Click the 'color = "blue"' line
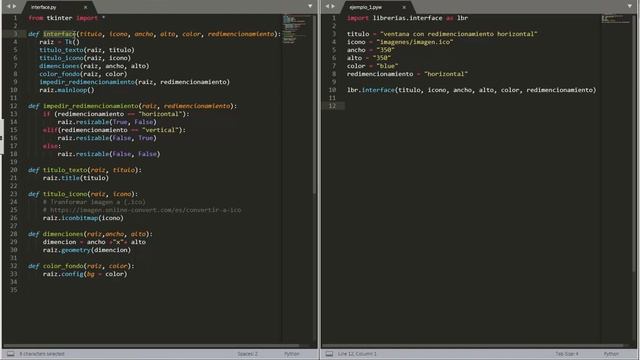Viewport: 640px width, 360px height. point(373,66)
